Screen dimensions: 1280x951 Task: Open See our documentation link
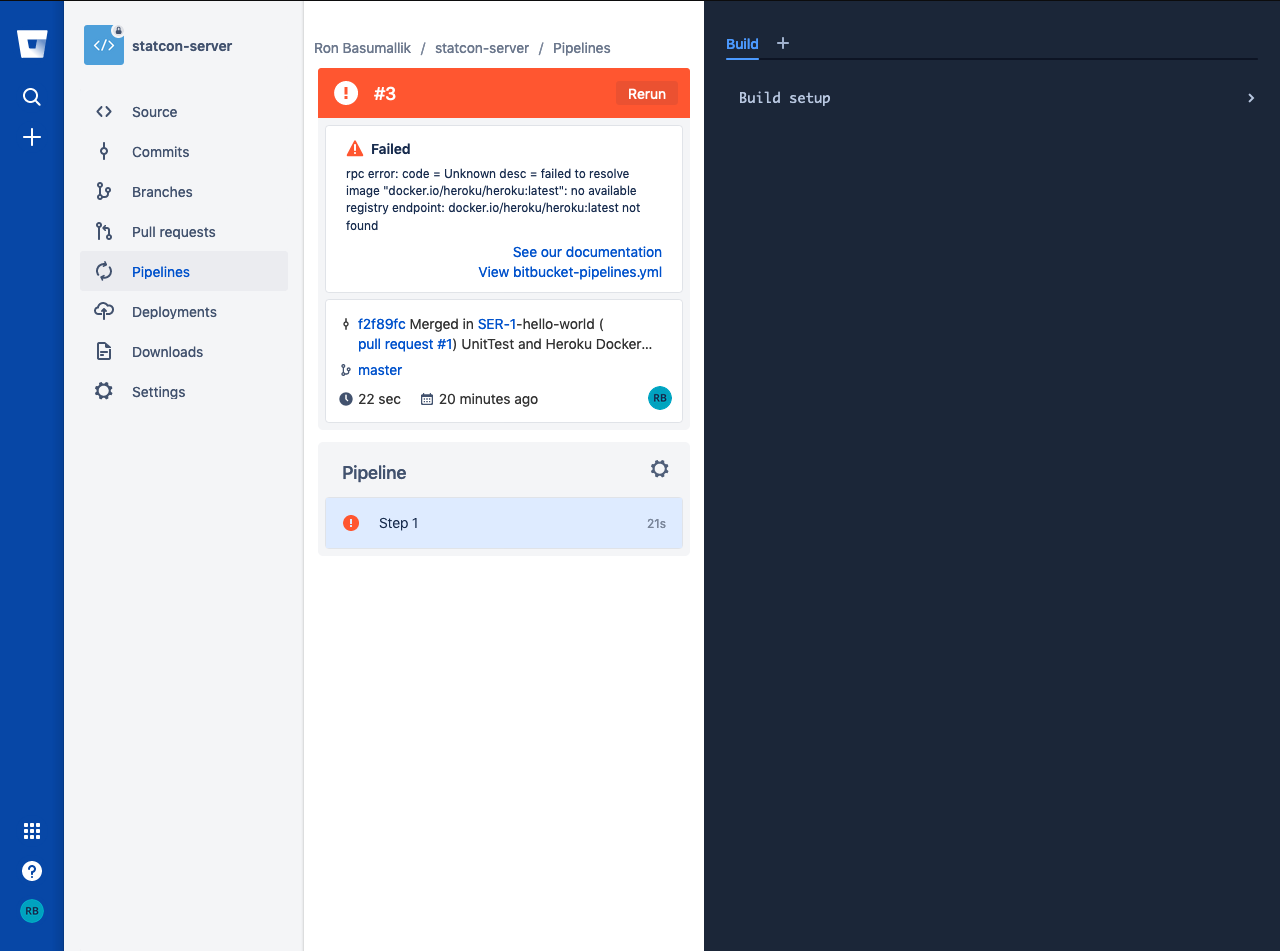tap(587, 252)
